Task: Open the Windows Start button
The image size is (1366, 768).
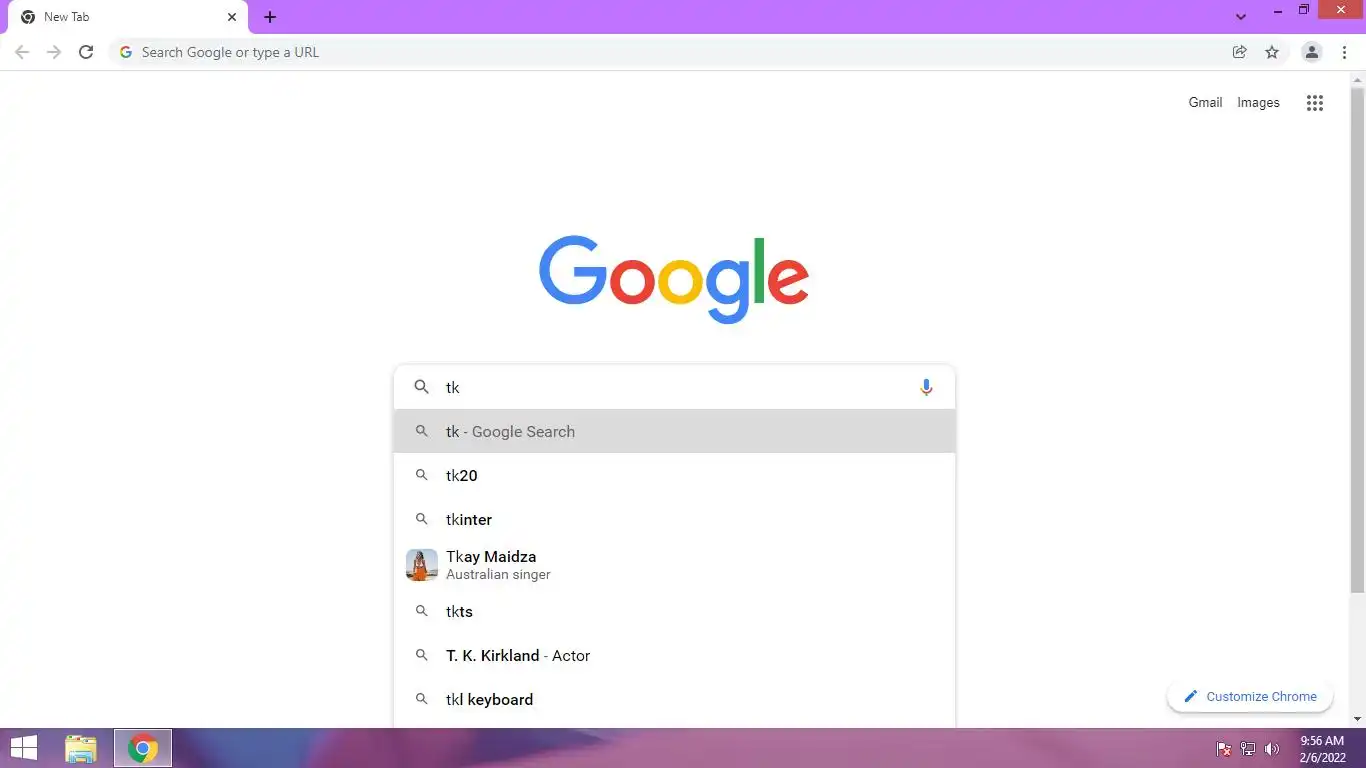Action: coord(23,748)
